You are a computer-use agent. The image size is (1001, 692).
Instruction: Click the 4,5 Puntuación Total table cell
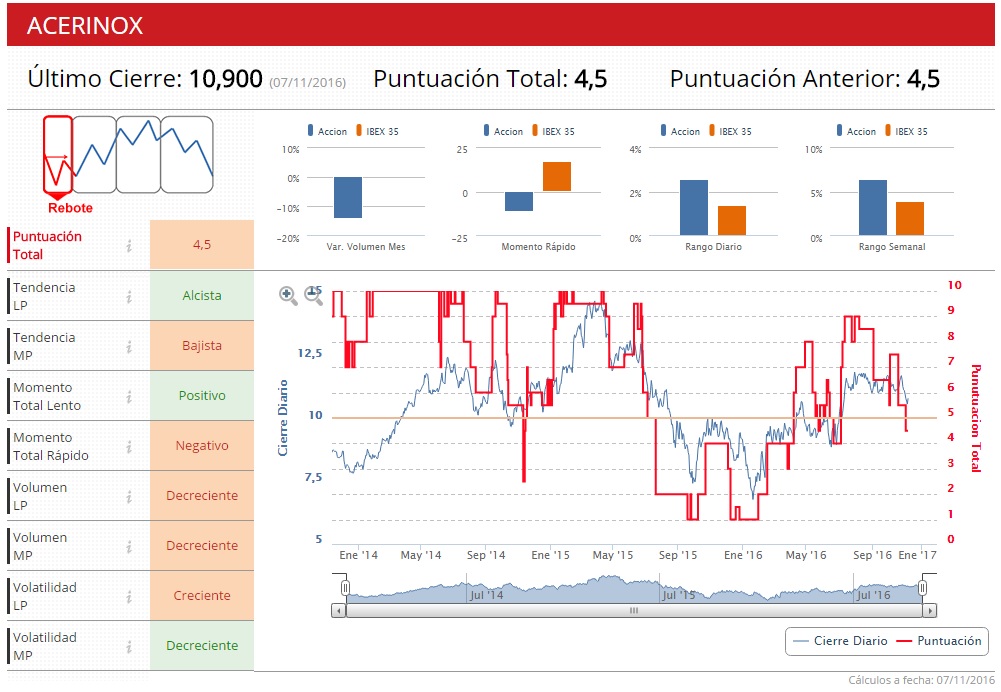click(x=202, y=244)
